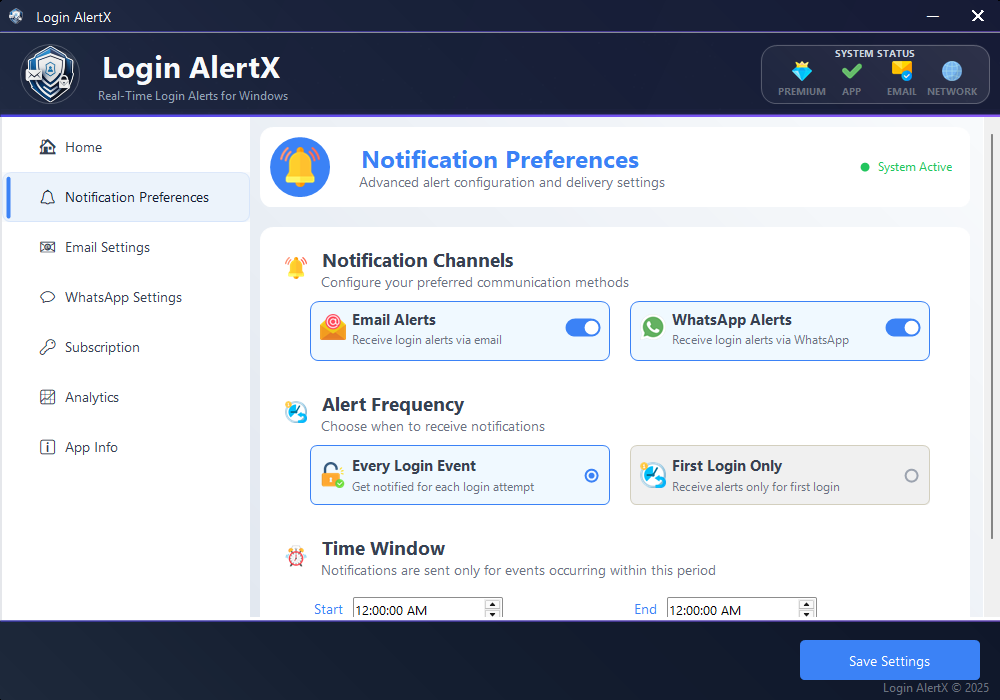Click the alarm clock Time Window icon

(296, 557)
